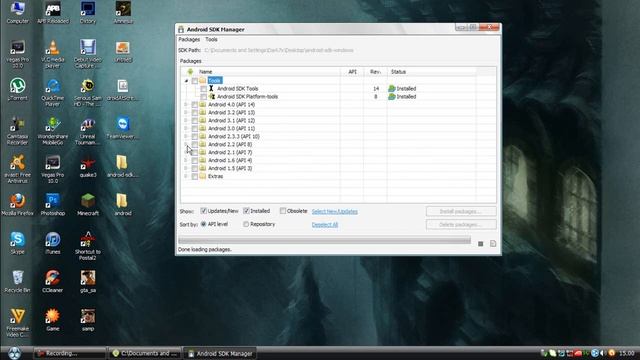The image size is (640, 360).
Task: Open the Packages menu
Action: tap(189, 40)
